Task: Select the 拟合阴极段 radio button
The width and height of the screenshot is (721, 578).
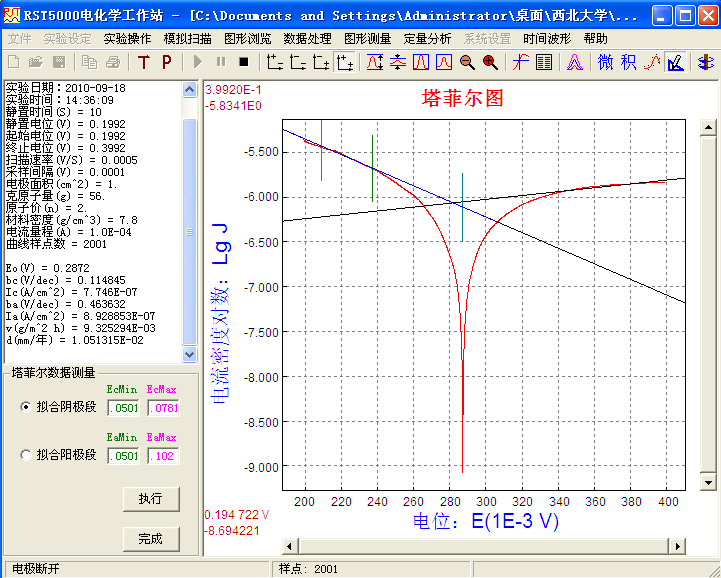Action: 26,407
